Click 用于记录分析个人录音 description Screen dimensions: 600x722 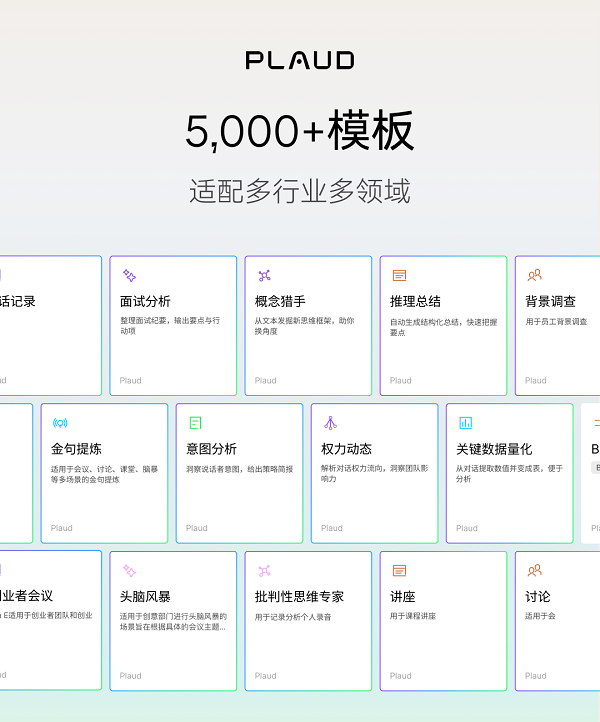293,617
